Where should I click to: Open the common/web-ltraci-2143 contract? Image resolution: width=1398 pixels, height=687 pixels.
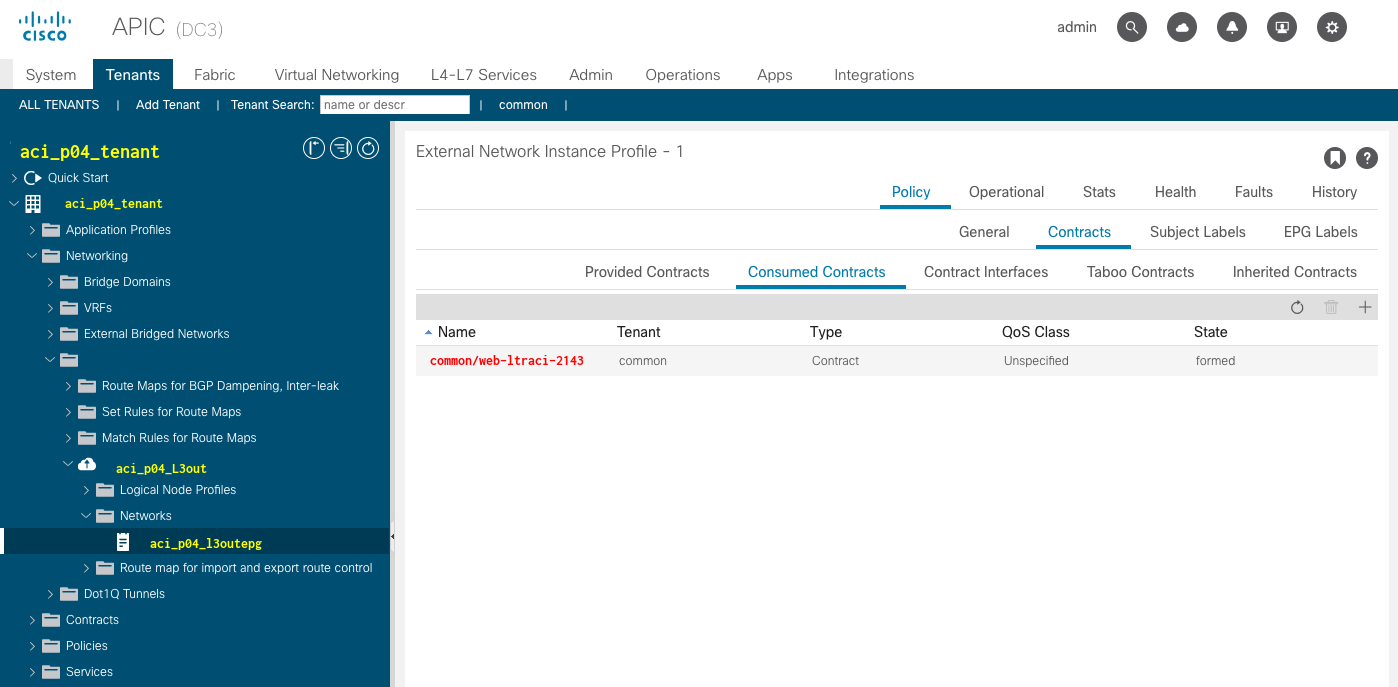pyautogui.click(x=507, y=361)
